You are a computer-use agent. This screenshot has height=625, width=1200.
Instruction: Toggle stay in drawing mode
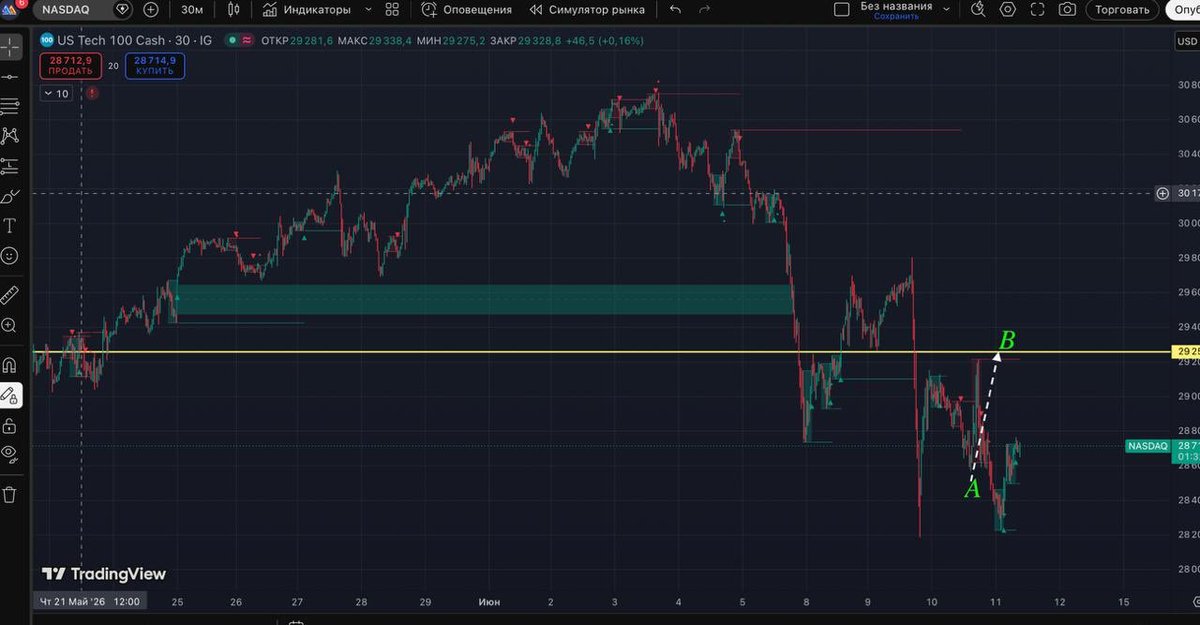(10, 394)
